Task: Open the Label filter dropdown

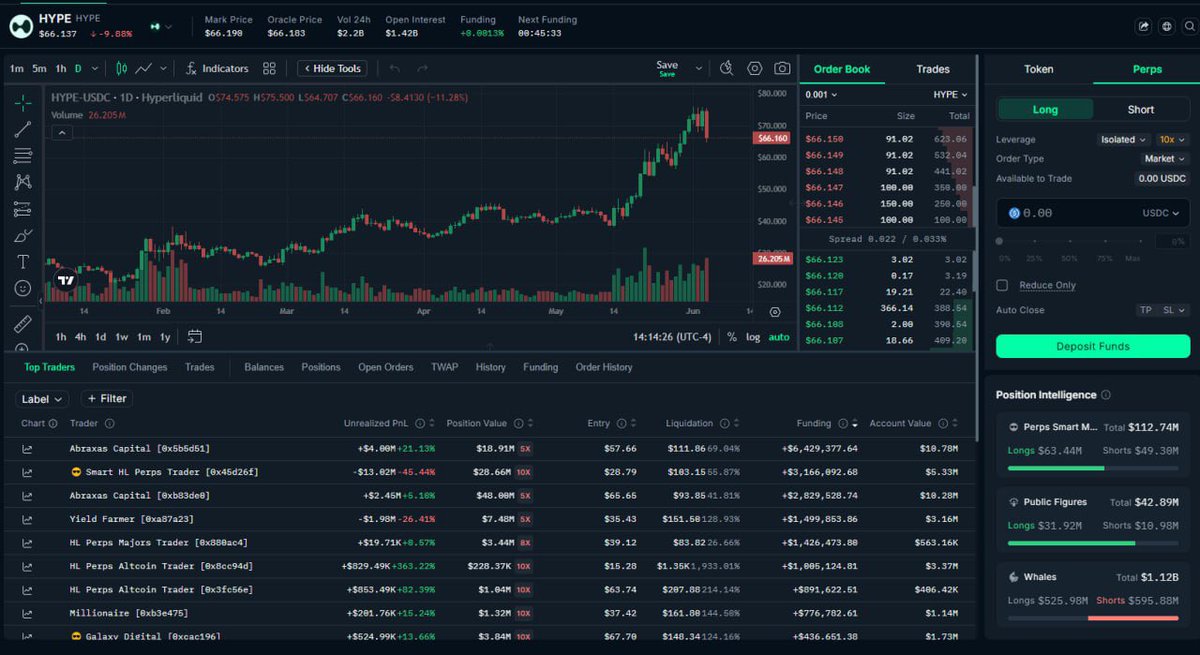Action: (43, 399)
